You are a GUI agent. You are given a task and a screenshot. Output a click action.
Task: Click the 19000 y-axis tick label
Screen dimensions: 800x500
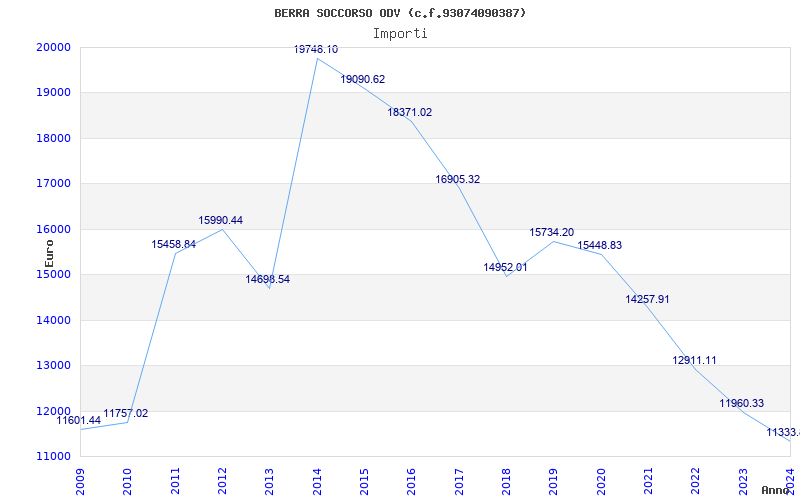point(53,93)
